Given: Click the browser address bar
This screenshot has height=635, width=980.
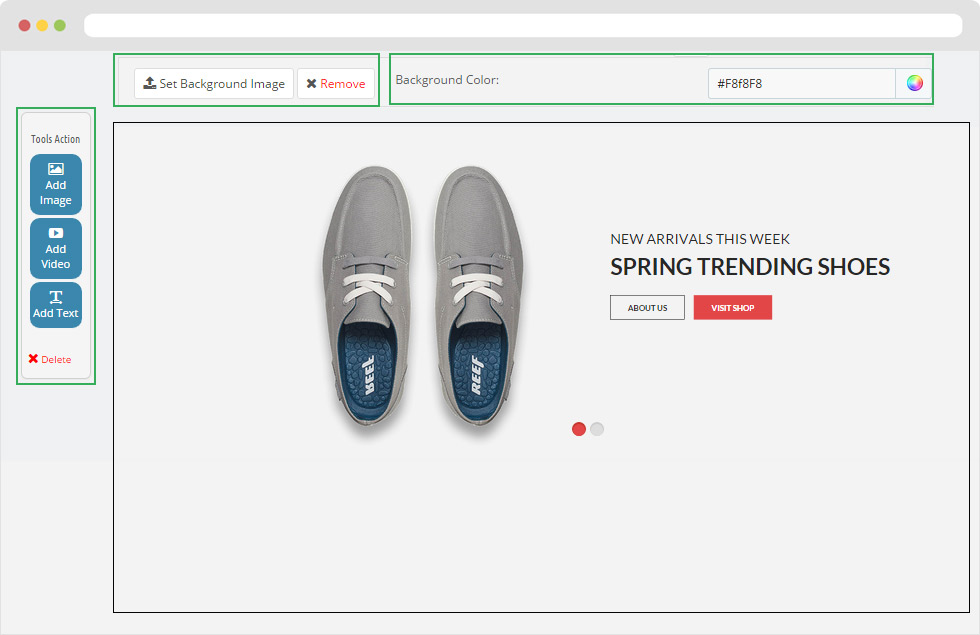Looking at the screenshot, I should [523, 26].
